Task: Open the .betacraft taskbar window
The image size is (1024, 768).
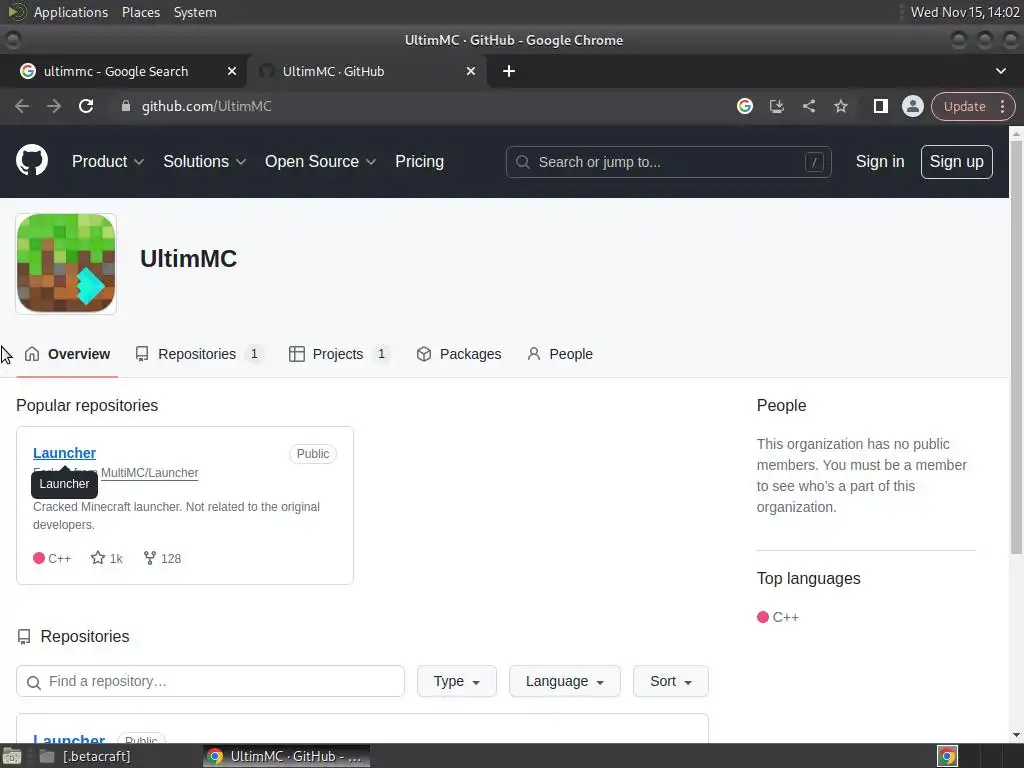Action: (x=97, y=756)
